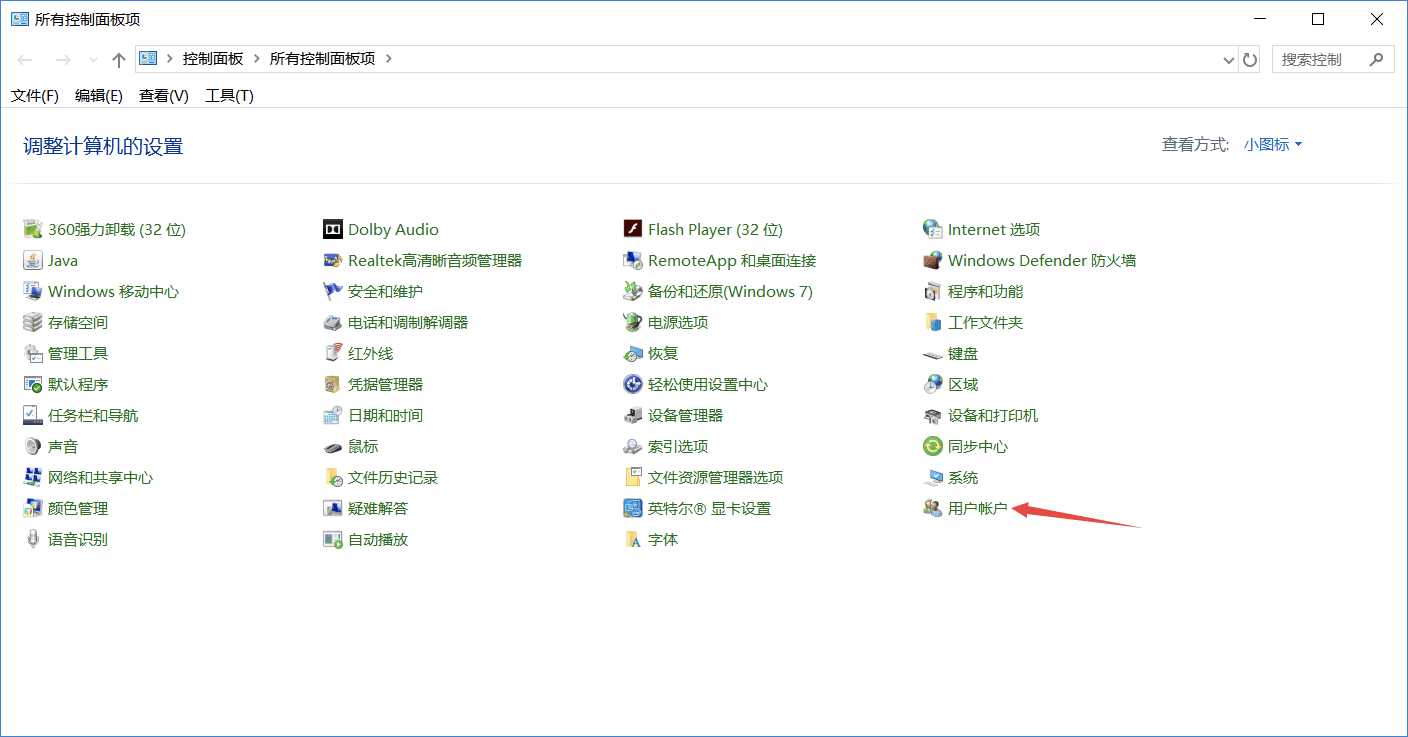This screenshot has height=737, width=1408.
Task: Click the forward navigation arrow
Action: tap(62, 60)
